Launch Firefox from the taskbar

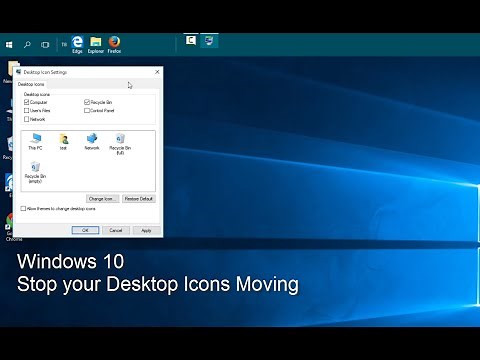(x=114, y=45)
